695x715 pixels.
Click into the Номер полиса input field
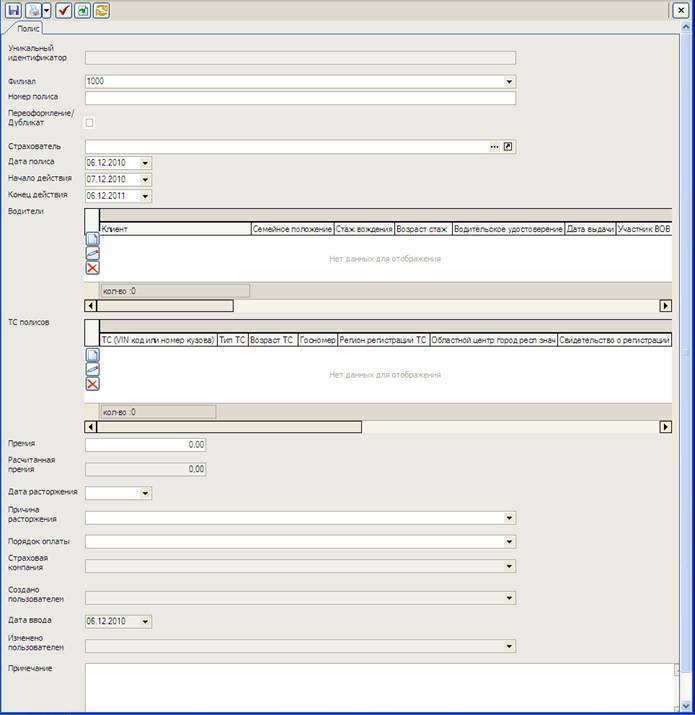300,98
